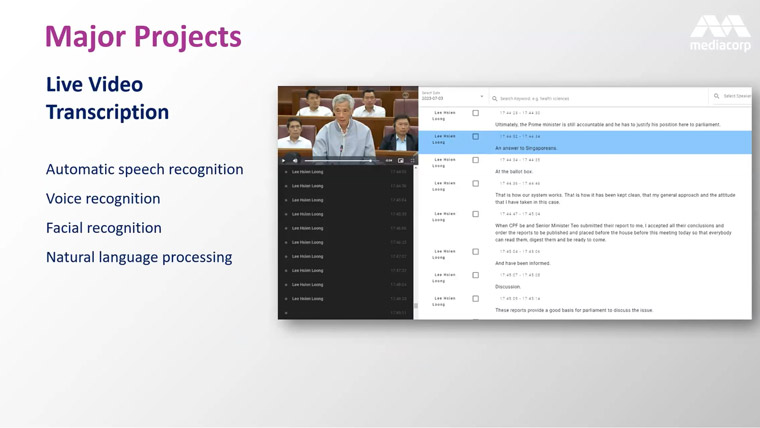760x428 pixels.
Task: Click transcript 'These reports provide a good basis'
Action: point(574,310)
